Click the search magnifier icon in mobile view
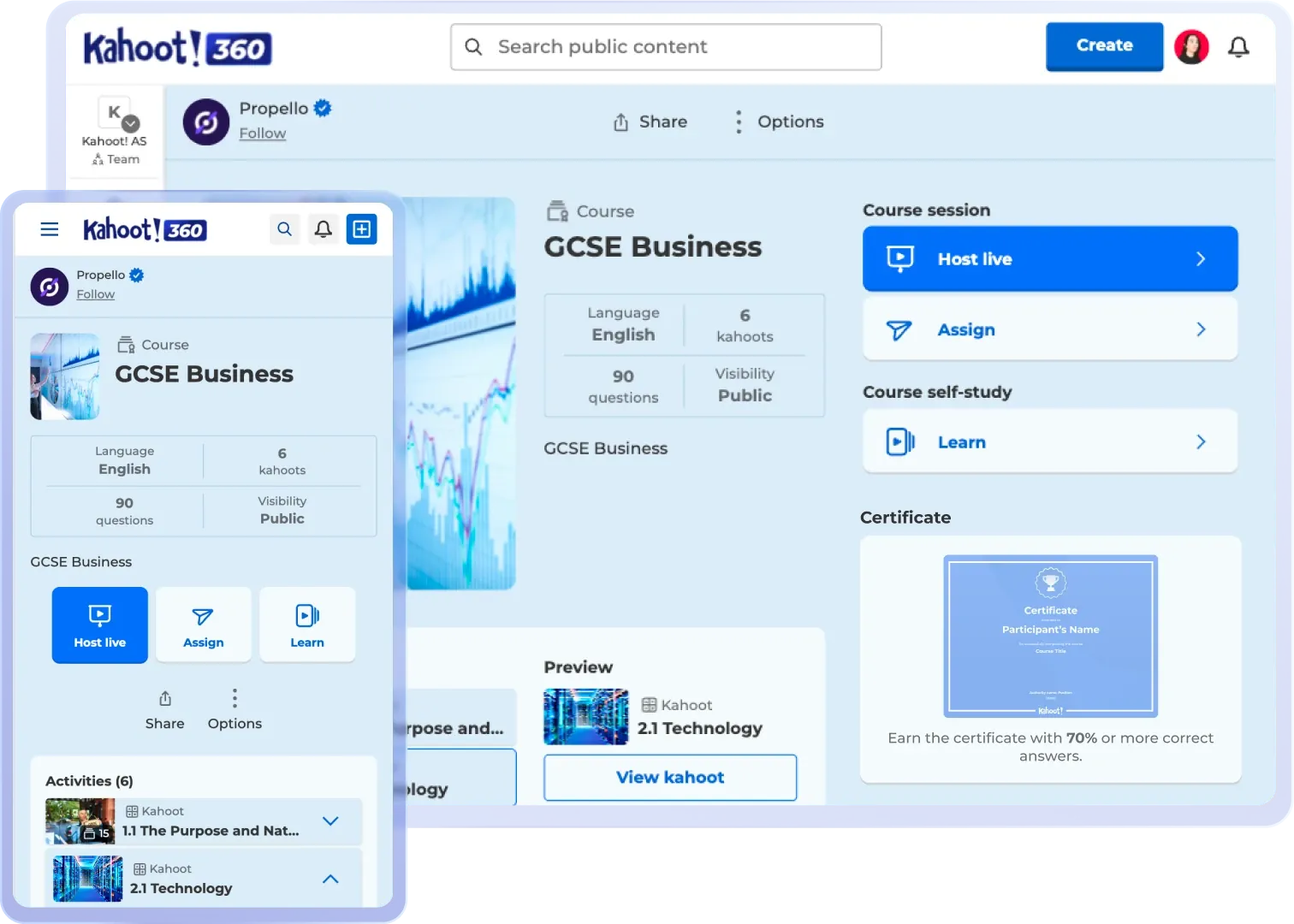Screen dimensions: 1294x924 pos(285,229)
